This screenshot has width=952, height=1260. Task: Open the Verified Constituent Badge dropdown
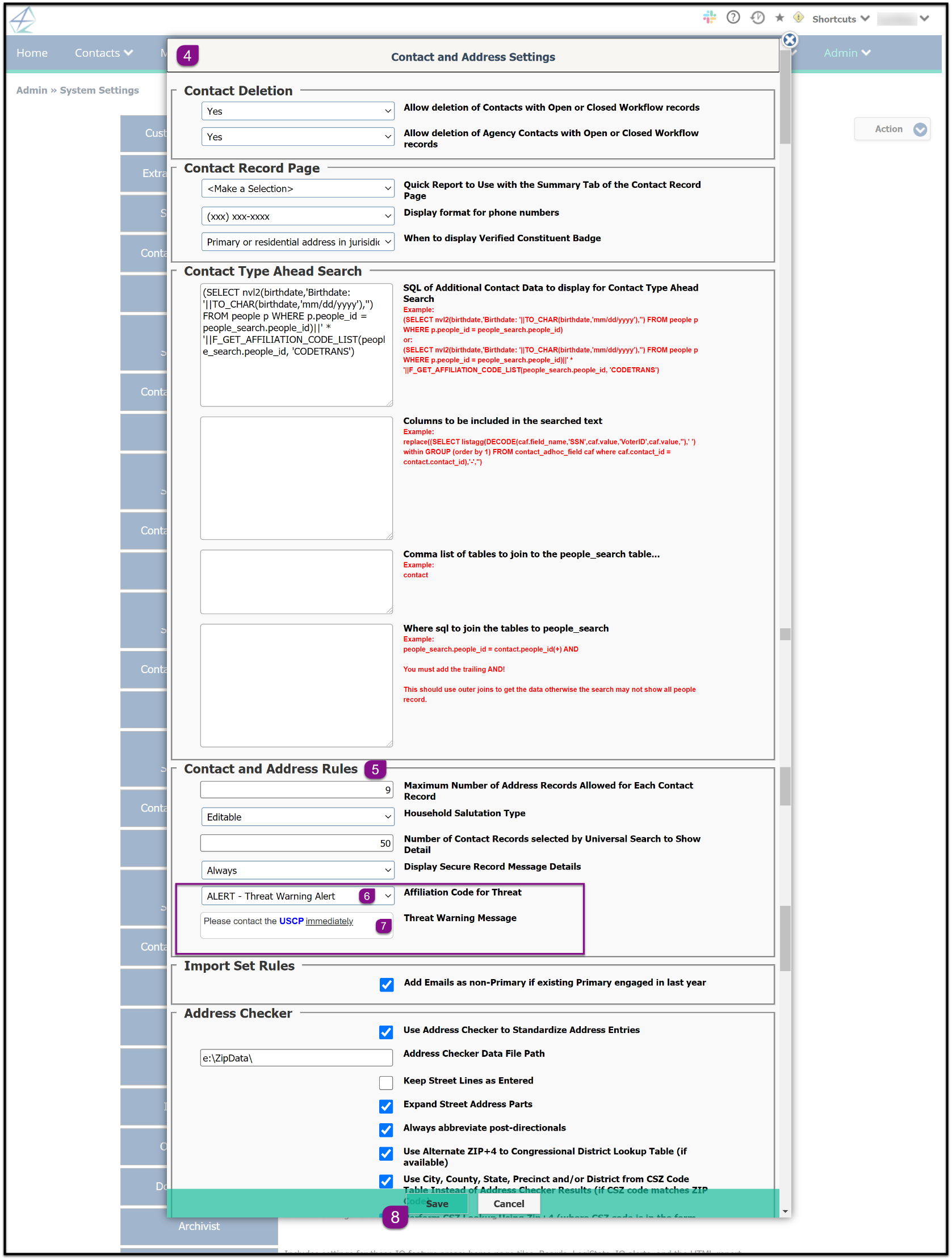(297, 242)
